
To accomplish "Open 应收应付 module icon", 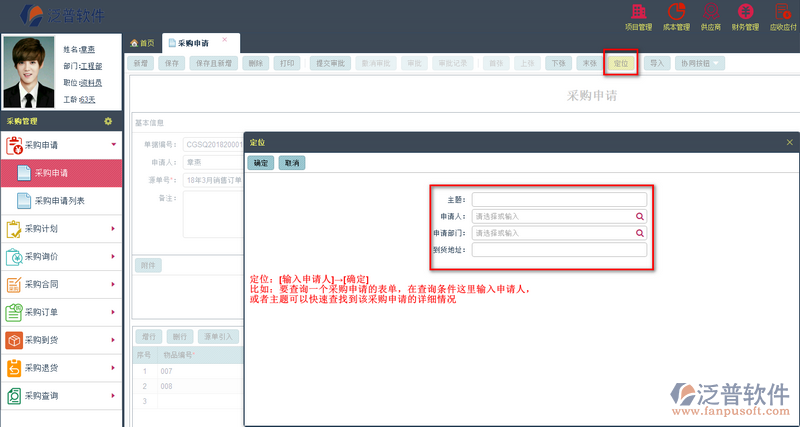I will click(x=783, y=12).
